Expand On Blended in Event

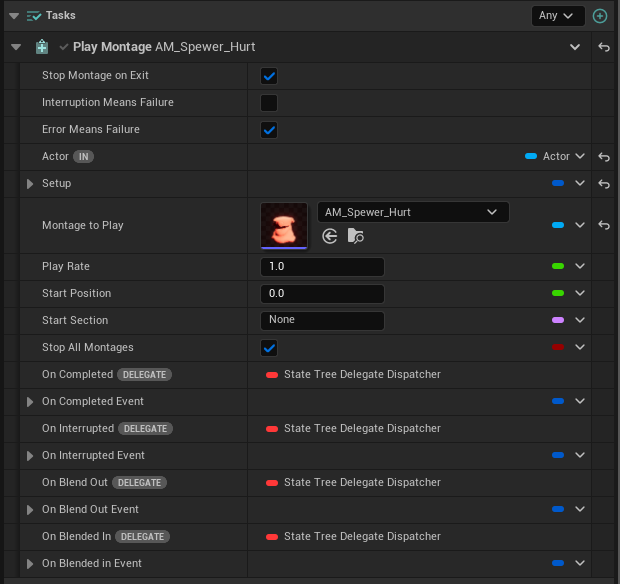(30, 564)
